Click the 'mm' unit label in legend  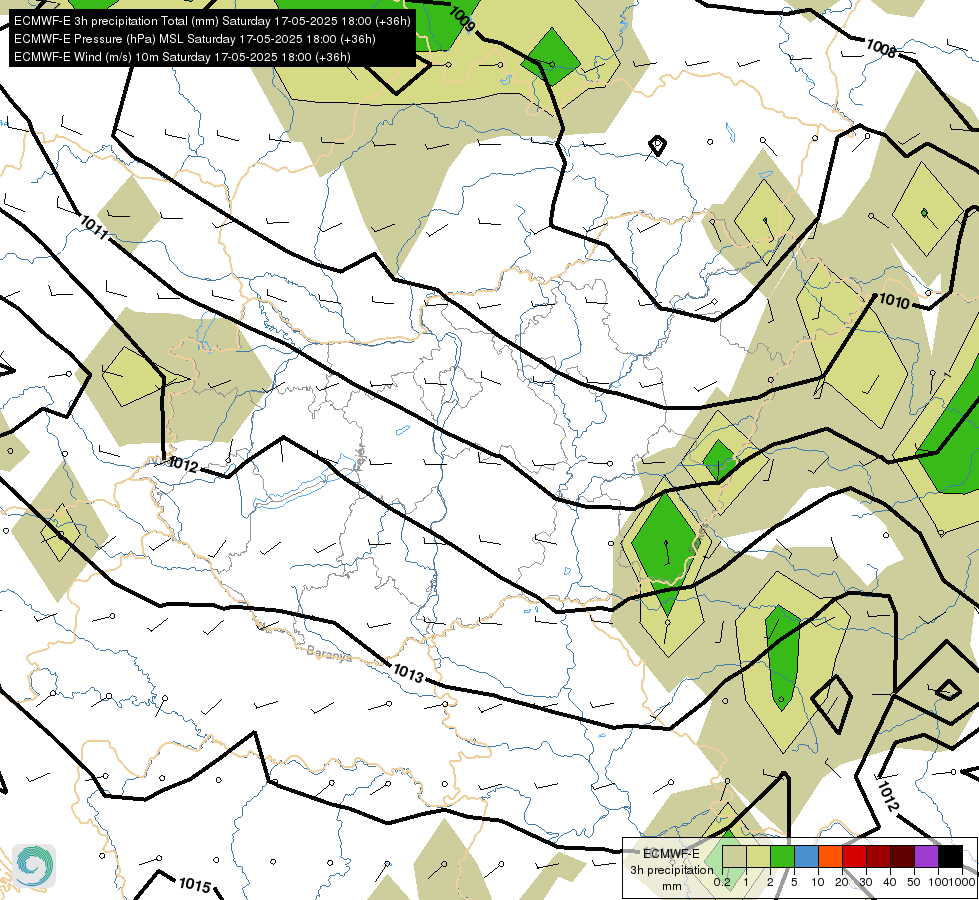tap(672, 886)
